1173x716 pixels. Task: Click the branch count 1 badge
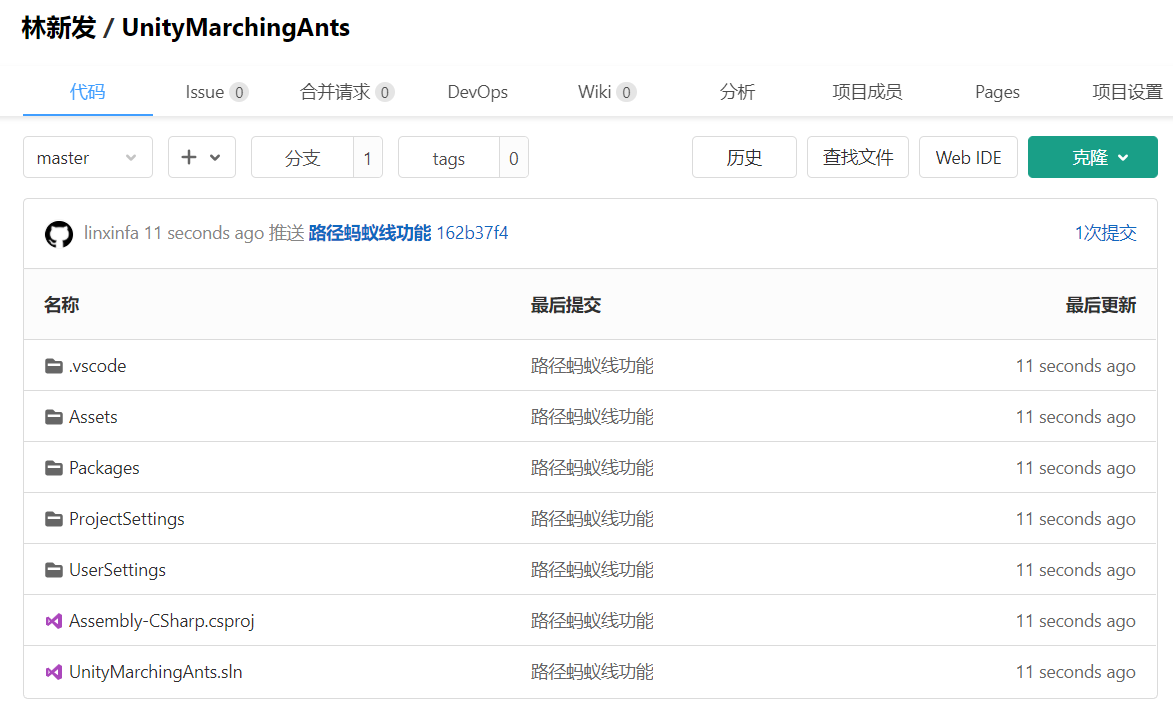point(367,157)
